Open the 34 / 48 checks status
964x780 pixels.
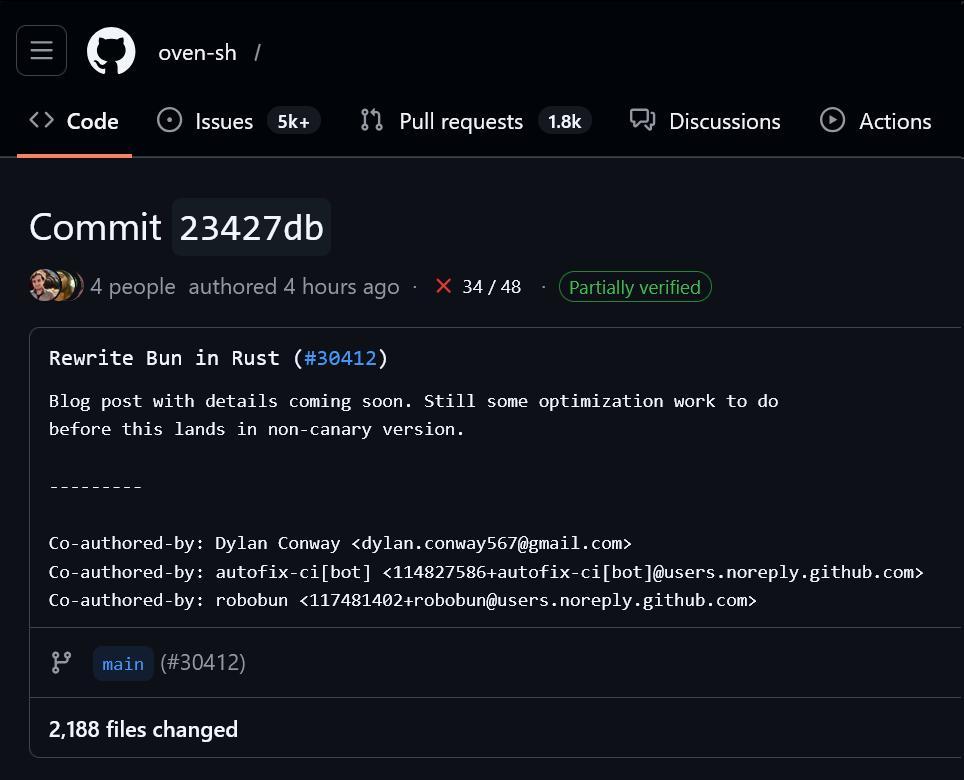491,286
